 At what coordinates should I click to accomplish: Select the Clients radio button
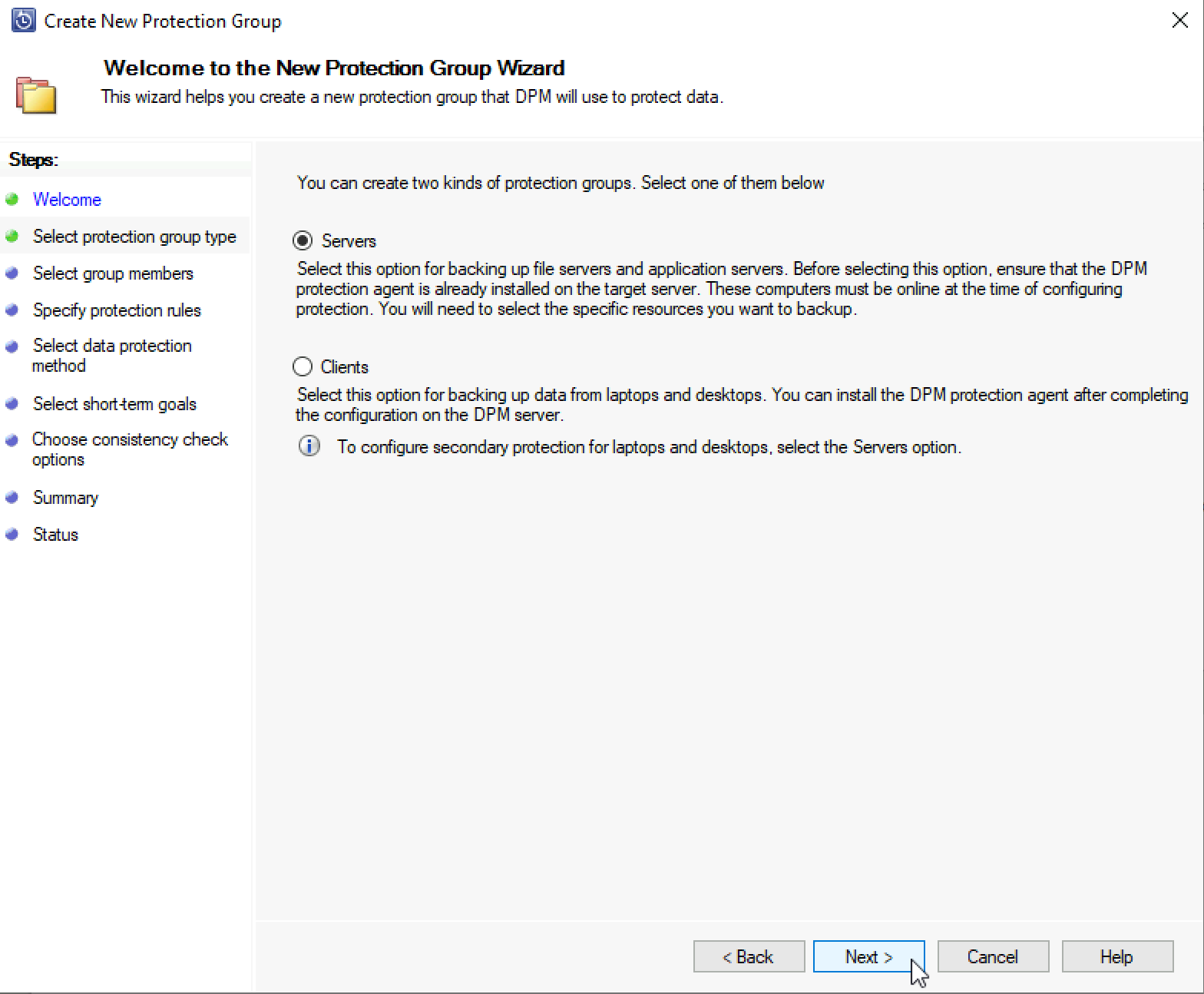click(x=303, y=367)
